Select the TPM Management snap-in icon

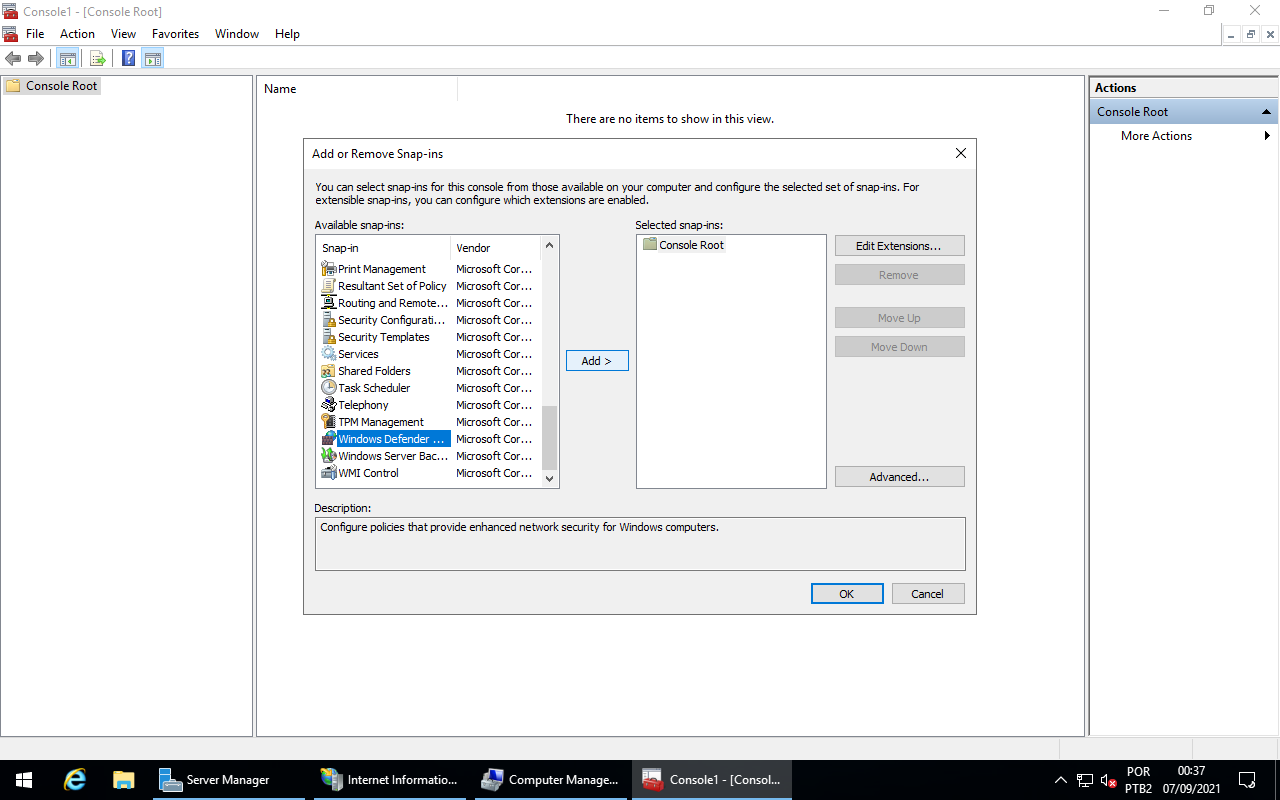pyautogui.click(x=329, y=421)
